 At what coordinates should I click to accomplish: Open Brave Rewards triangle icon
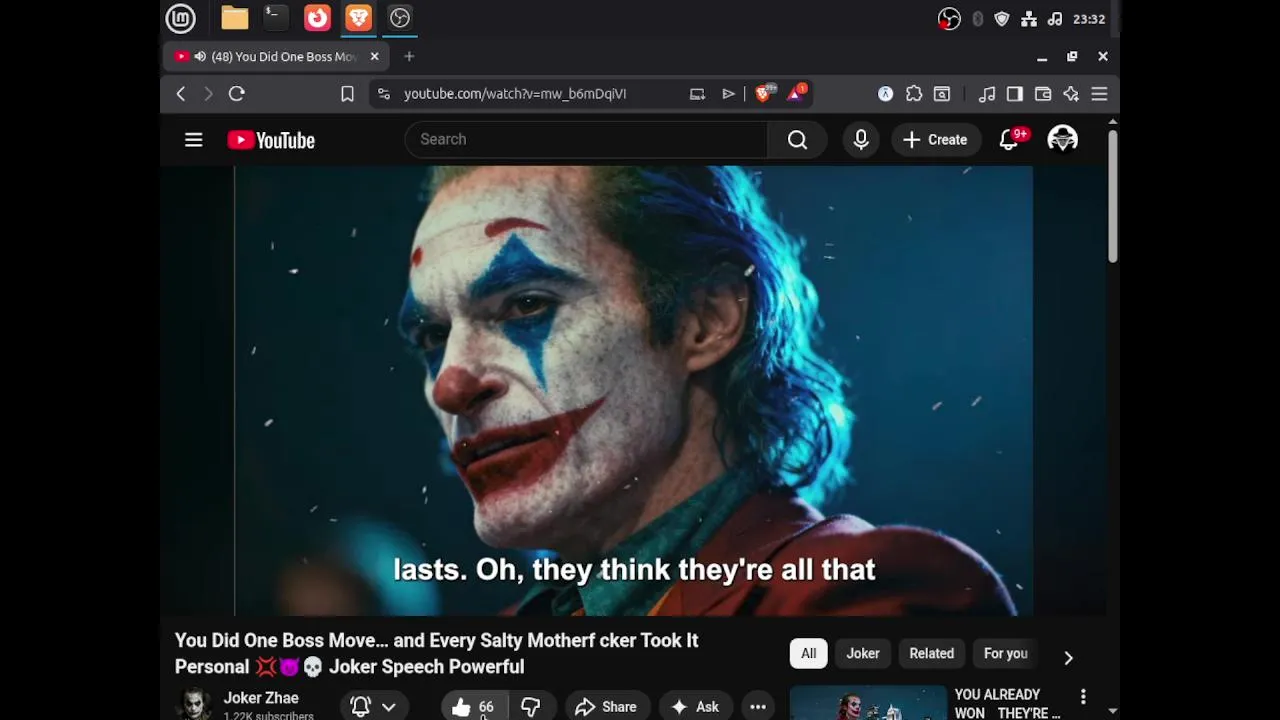pyautogui.click(x=797, y=94)
